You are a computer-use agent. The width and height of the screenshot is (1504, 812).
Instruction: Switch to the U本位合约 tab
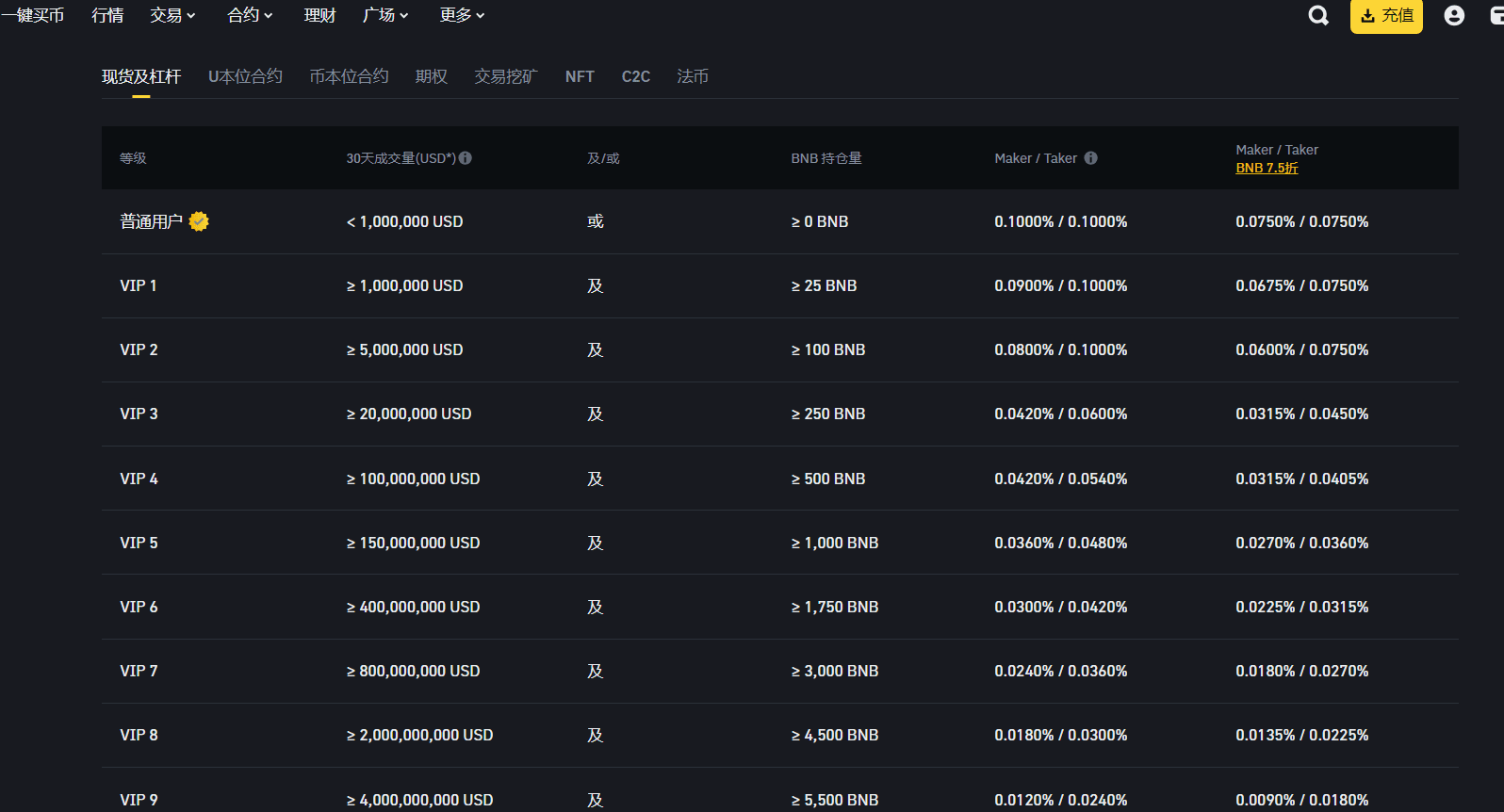pos(245,76)
